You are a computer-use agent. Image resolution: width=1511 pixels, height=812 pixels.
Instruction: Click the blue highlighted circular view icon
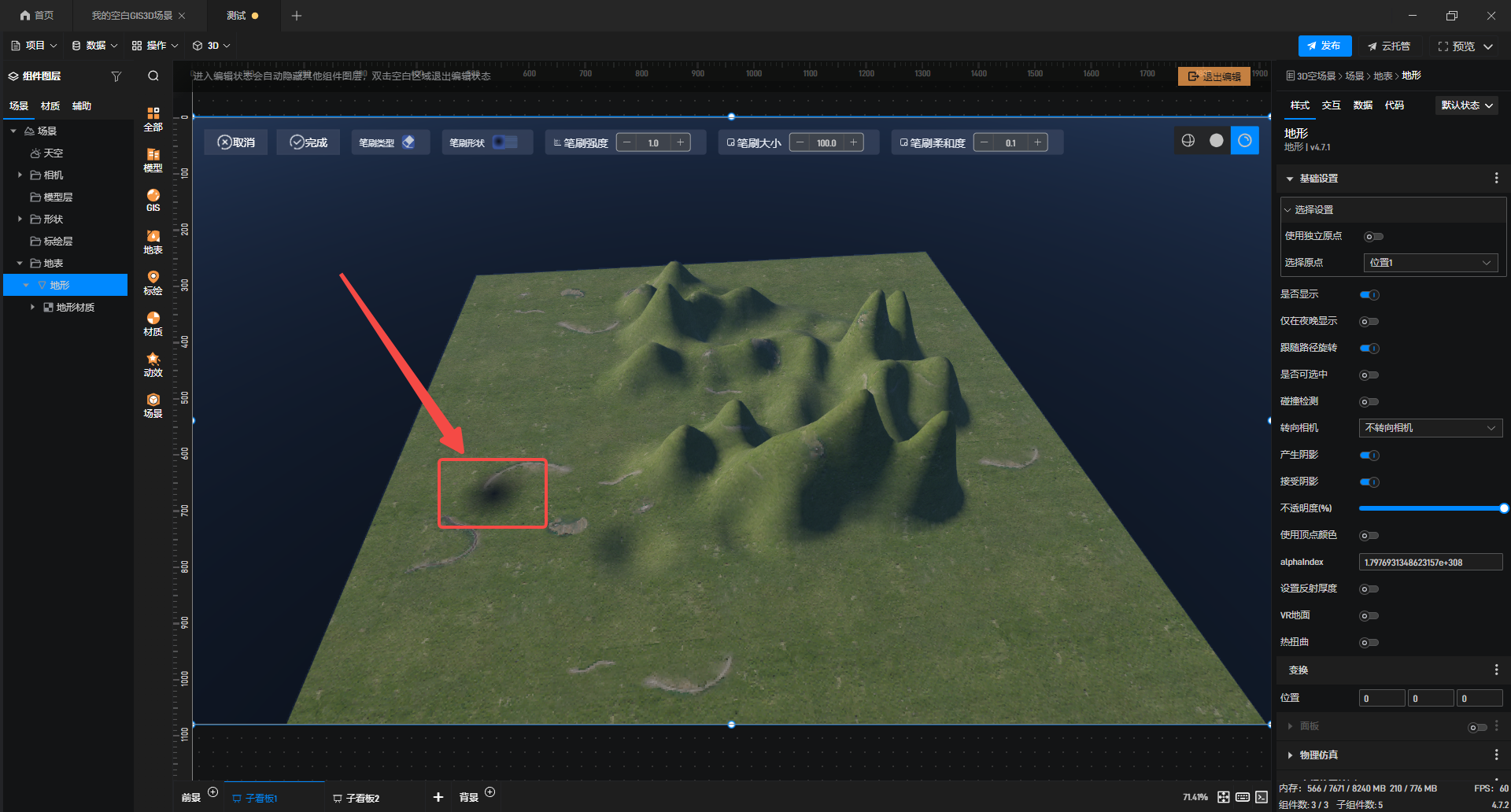1245,140
